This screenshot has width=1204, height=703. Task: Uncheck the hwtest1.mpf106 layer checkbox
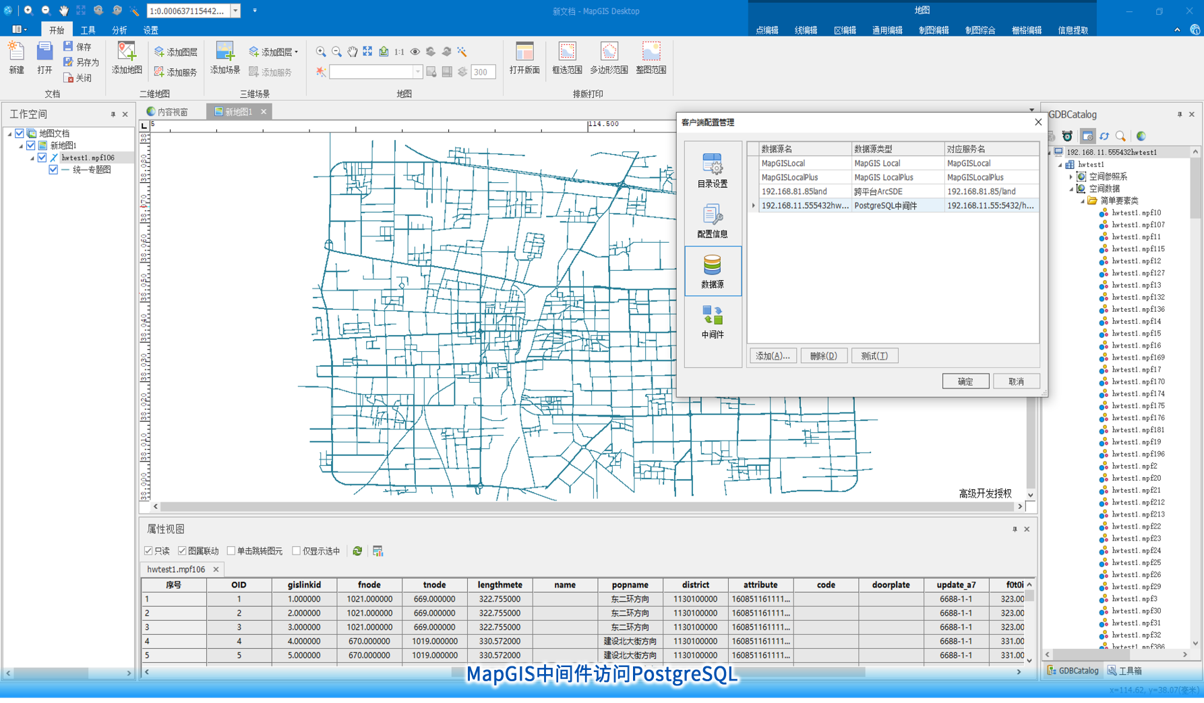point(42,157)
